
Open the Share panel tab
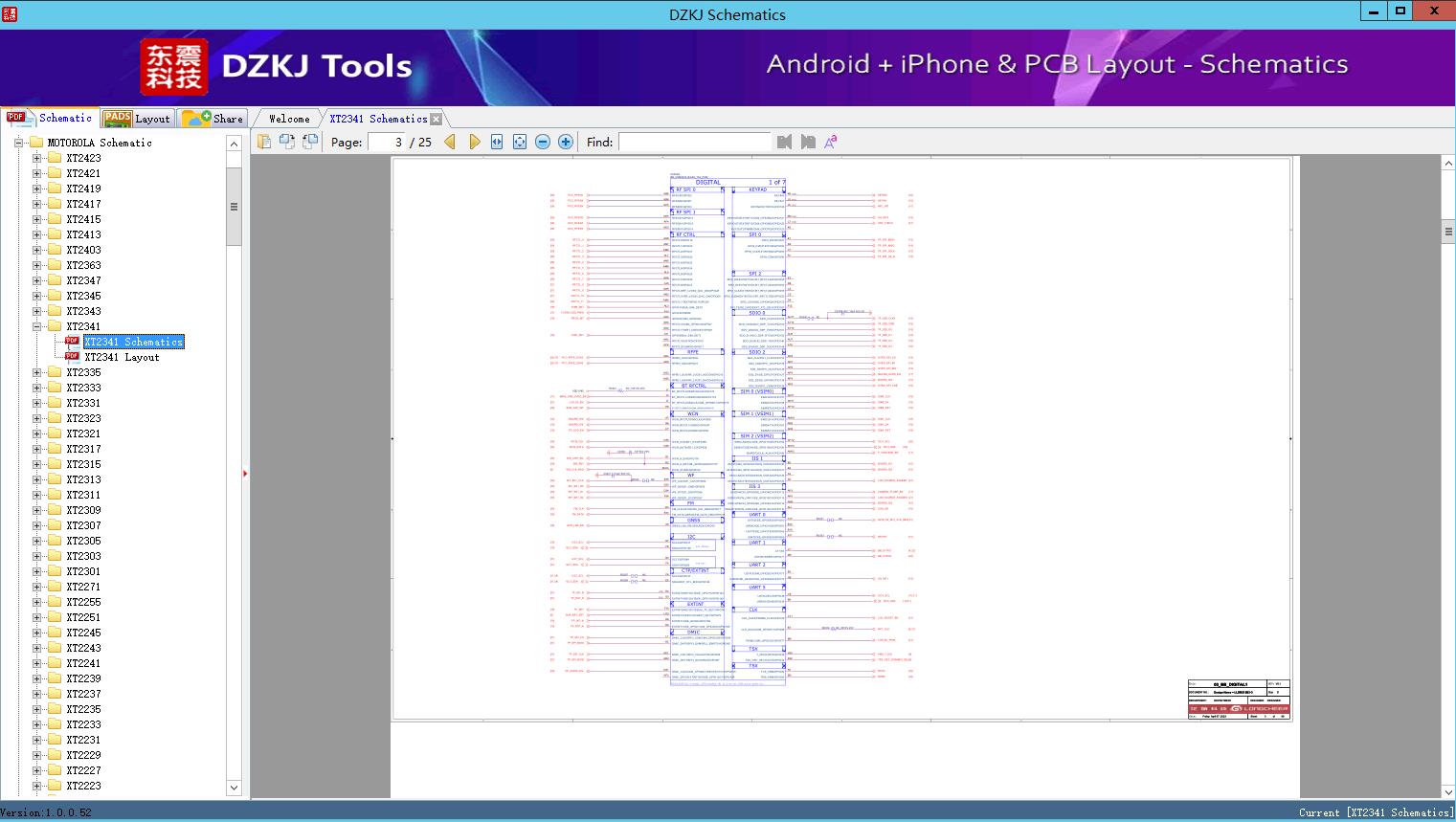coord(213,119)
